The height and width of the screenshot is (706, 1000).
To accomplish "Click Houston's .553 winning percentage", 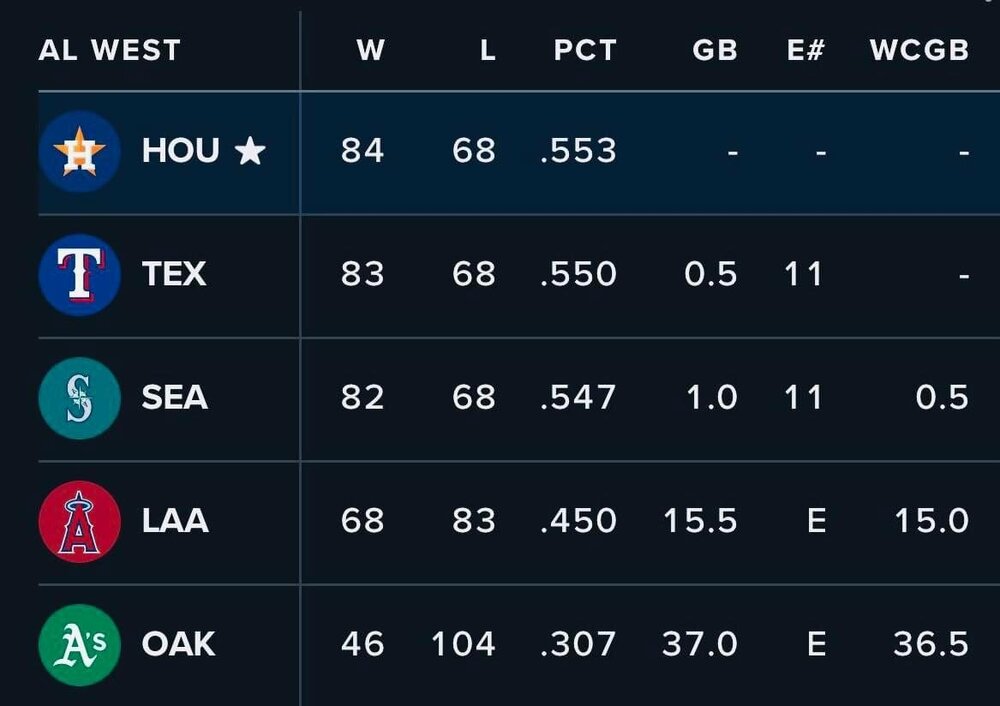I will pyautogui.click(x=578, y=151).
